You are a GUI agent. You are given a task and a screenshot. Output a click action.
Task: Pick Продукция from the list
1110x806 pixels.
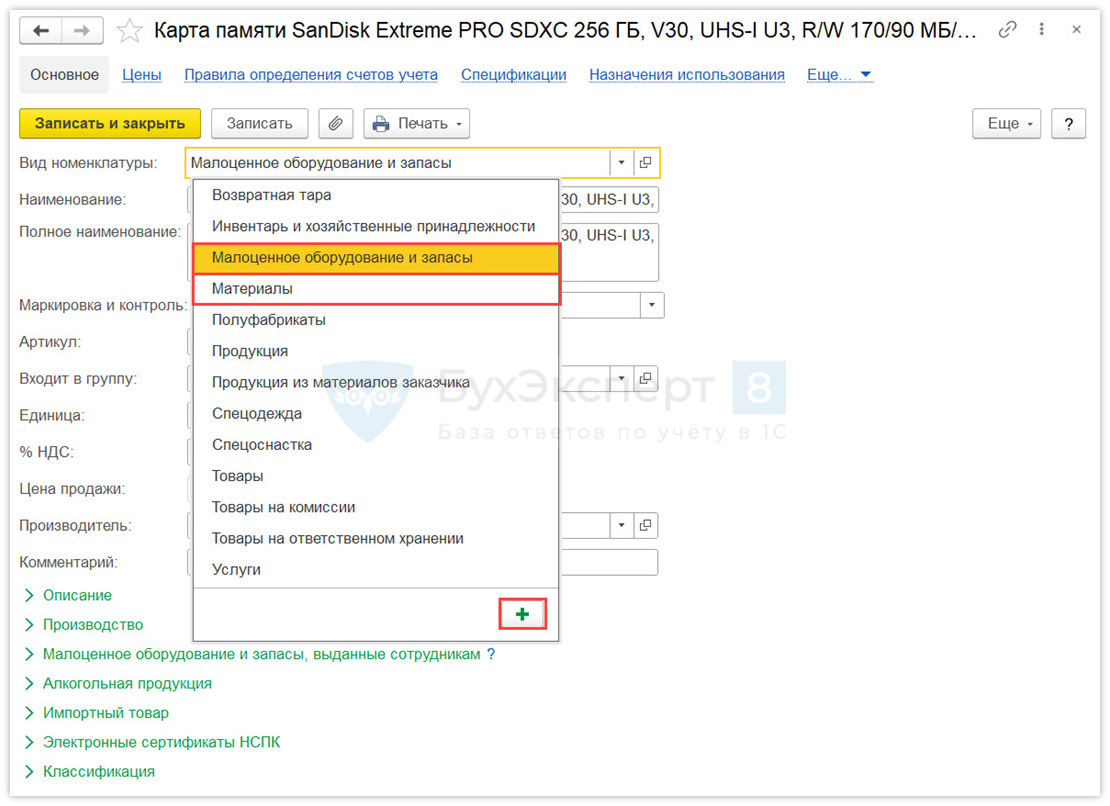tap(376, 351)
